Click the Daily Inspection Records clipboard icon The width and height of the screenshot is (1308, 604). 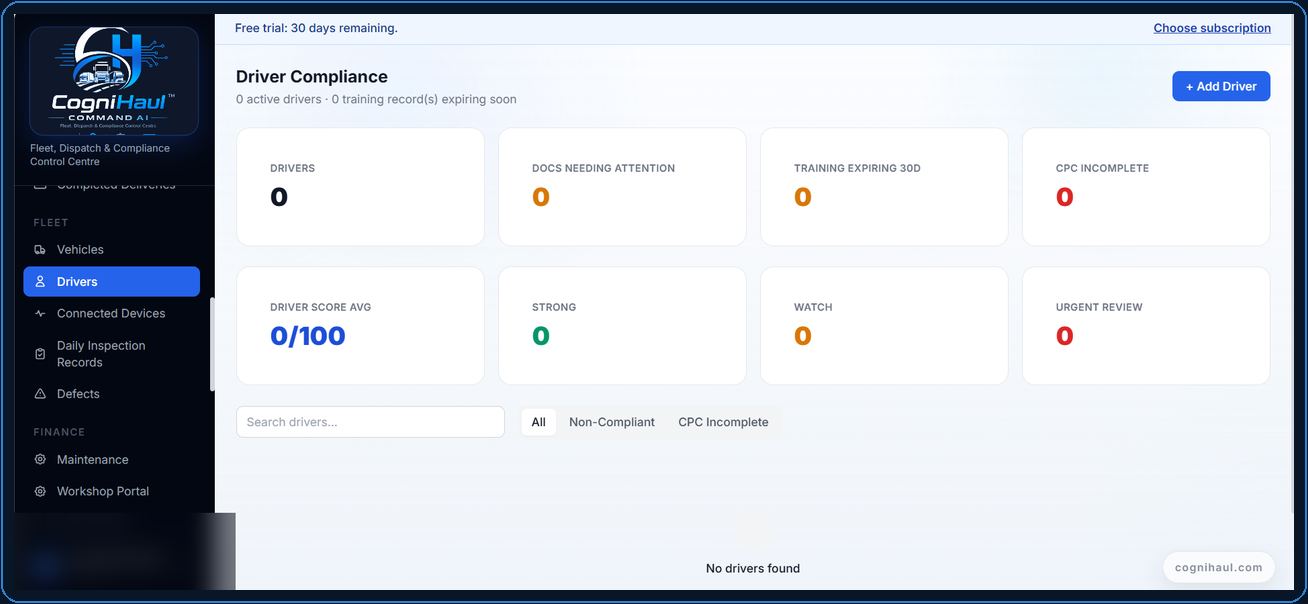coord(40,354)
